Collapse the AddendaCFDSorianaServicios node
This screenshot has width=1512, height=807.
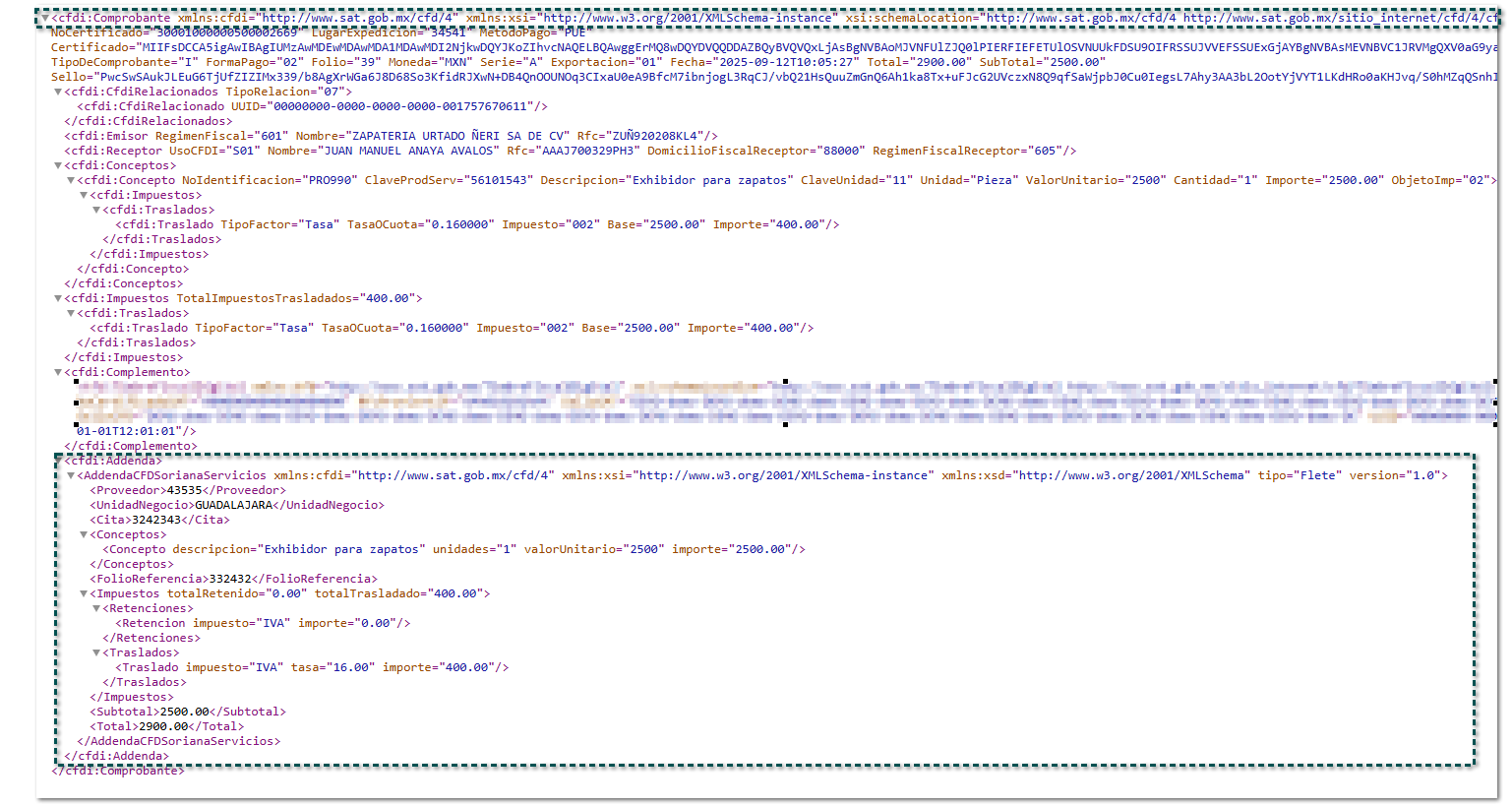pyautogui.click(x=71, y=475)
